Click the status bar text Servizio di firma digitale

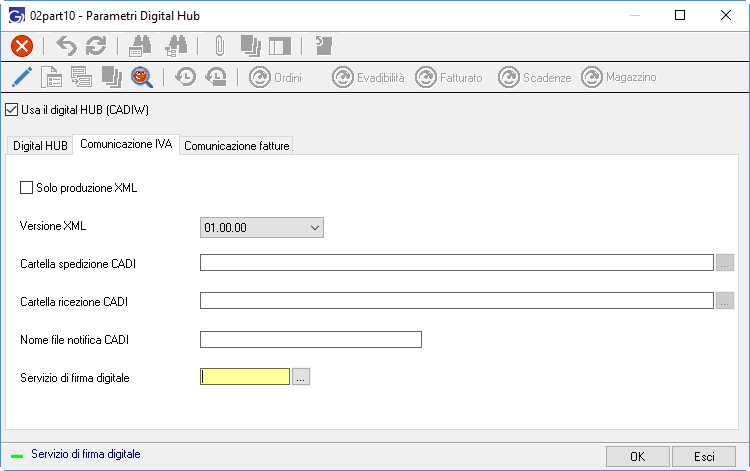click(x=86, y=454)
